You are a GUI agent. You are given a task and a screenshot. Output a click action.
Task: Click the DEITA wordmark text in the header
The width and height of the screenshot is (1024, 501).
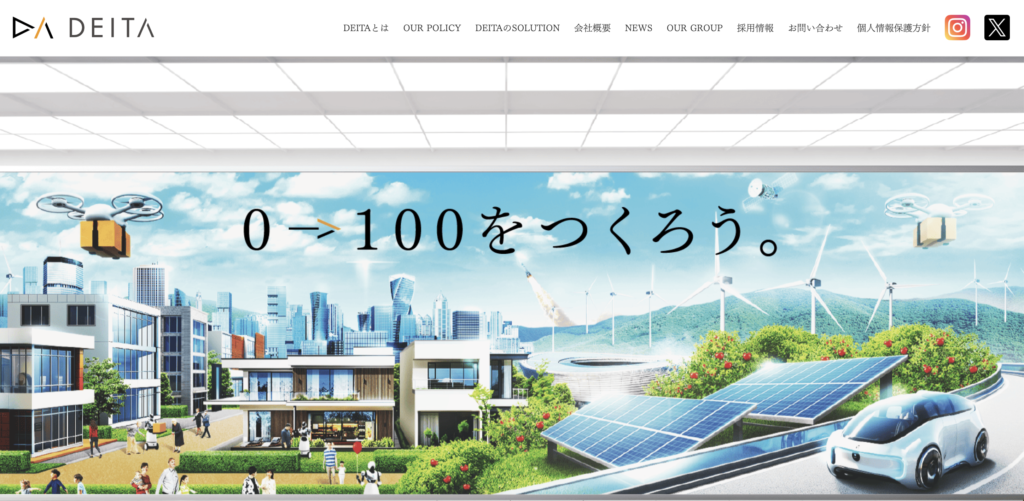point(111,29)
